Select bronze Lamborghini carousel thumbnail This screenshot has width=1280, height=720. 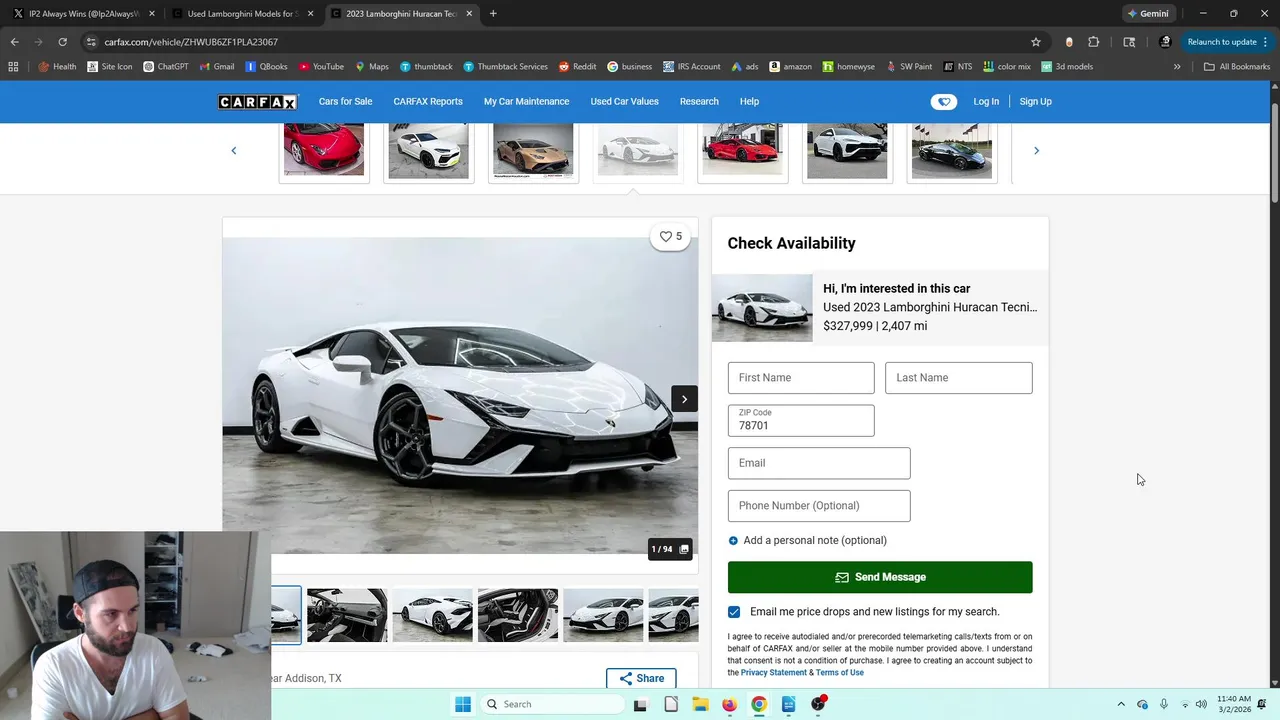[x=533, y=151]
